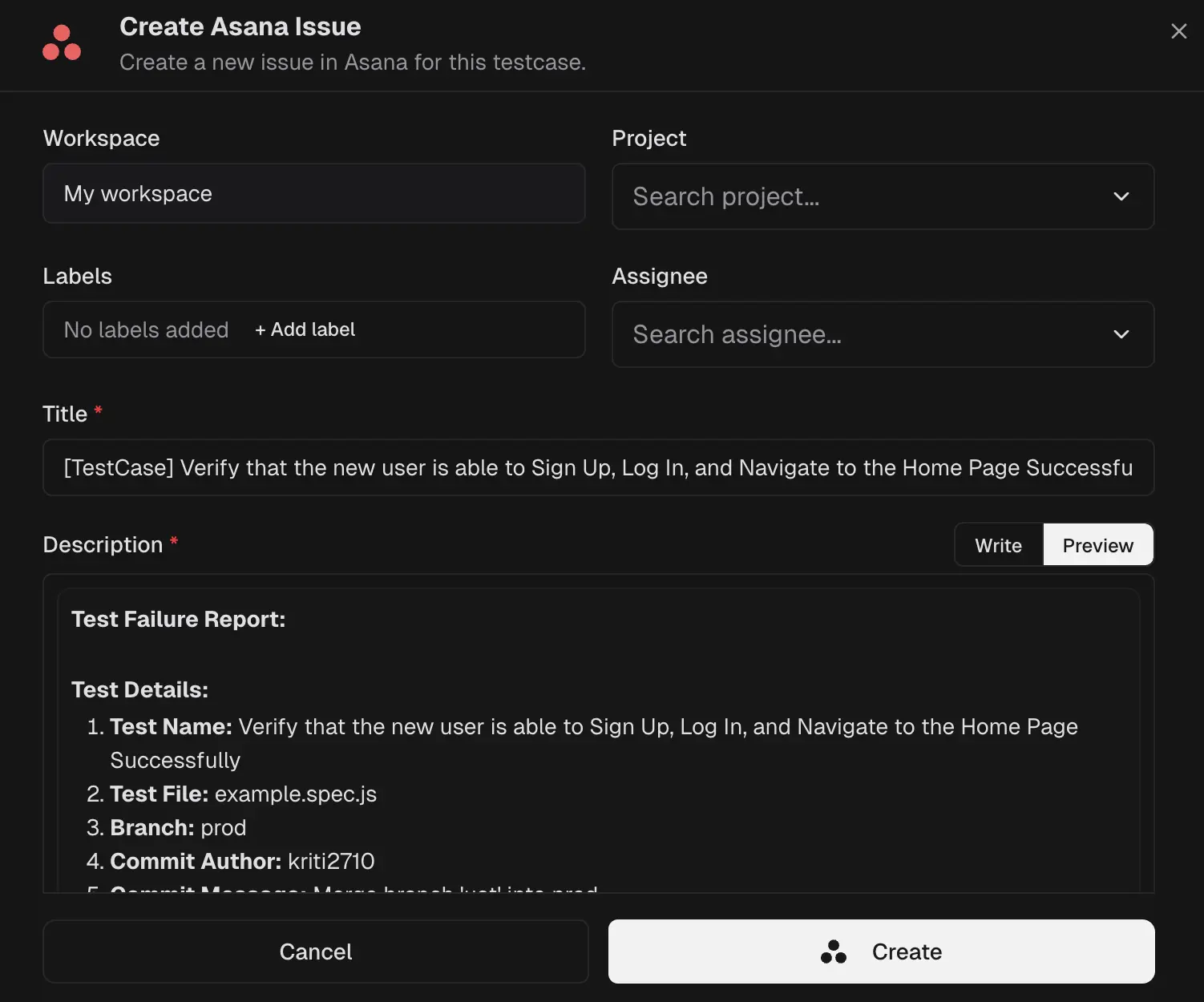Click the Test Failure Report heading
Viewport: 1204px width, 1002px height.
pos(178,618)
